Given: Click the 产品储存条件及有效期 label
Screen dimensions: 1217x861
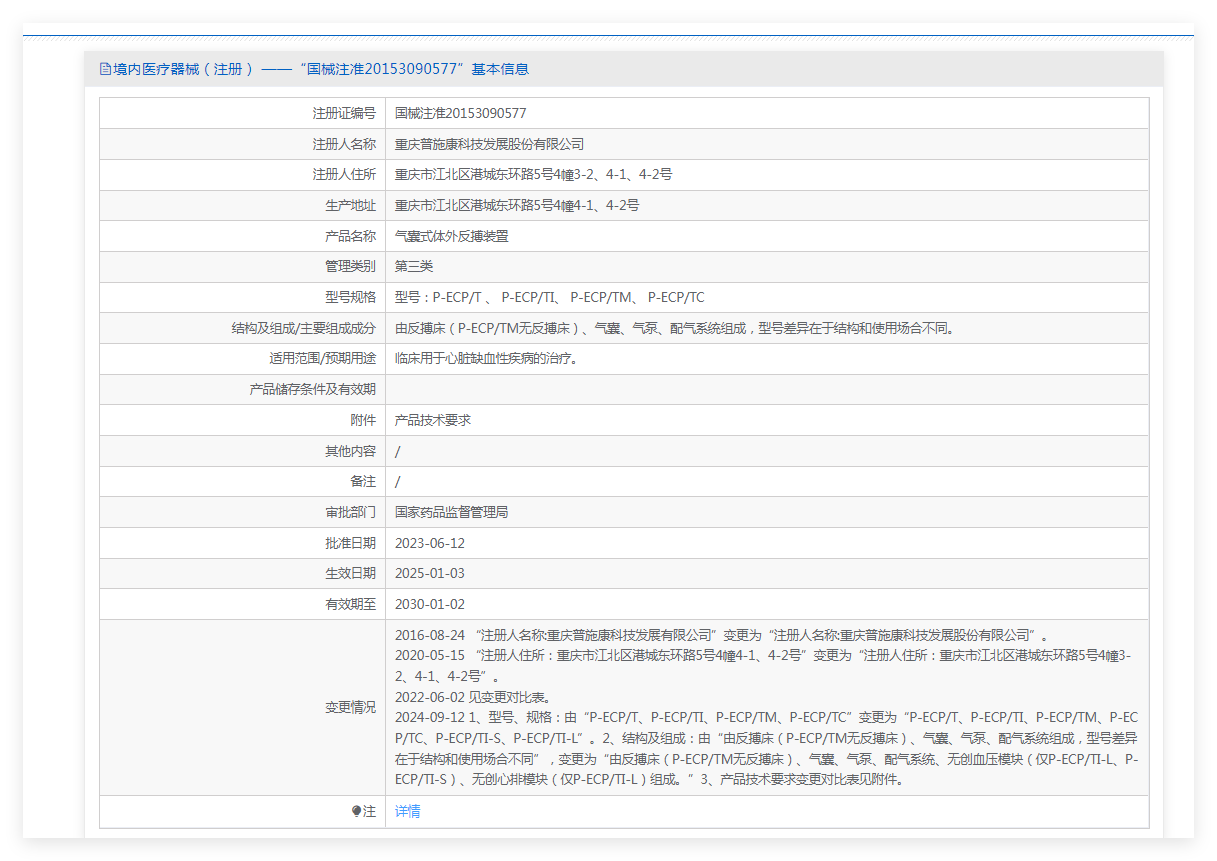Looking at the screenshot, I should pyautogui.click(x=313, y=390).
